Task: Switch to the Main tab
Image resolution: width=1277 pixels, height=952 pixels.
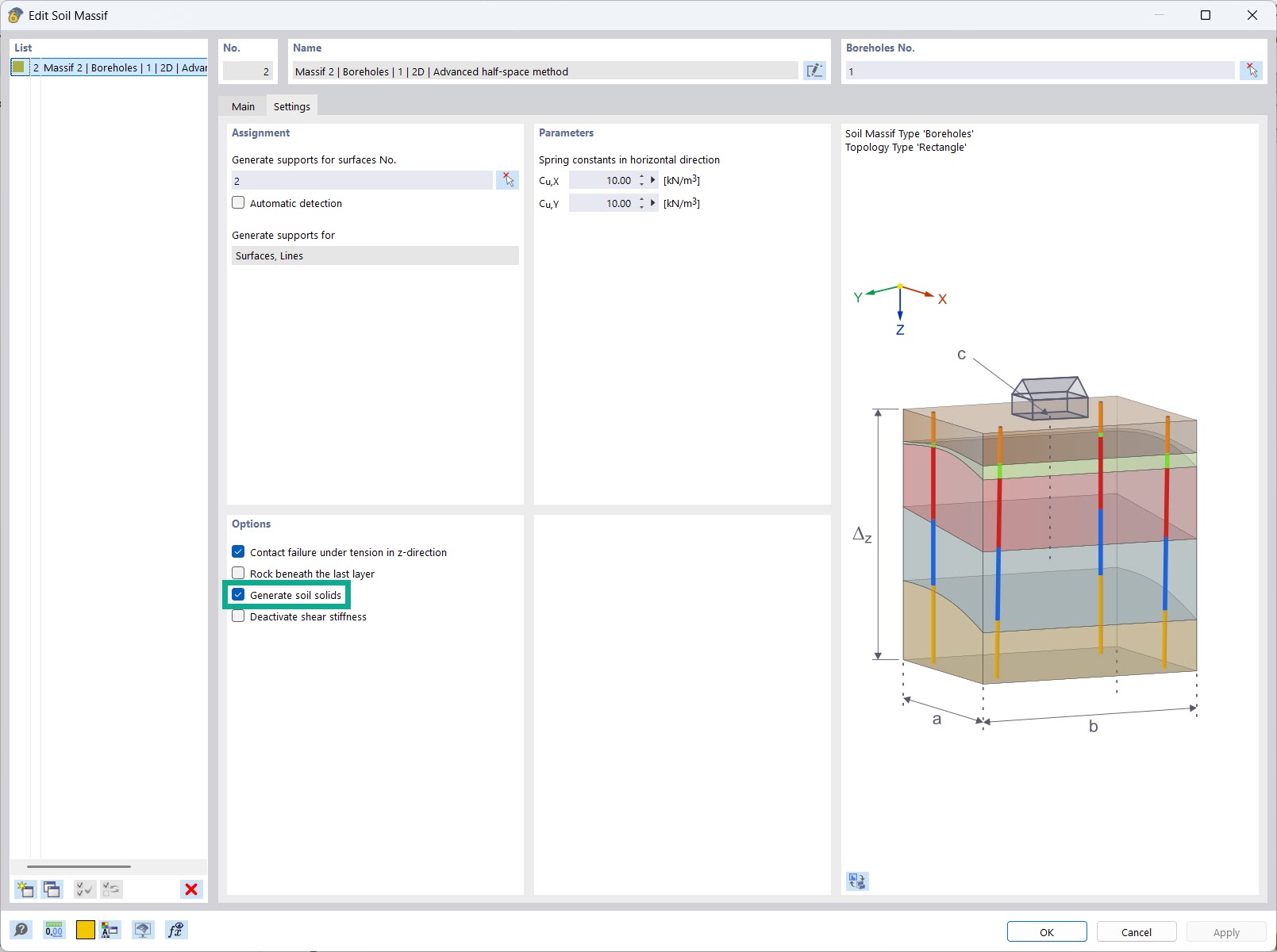Action: 242,106
